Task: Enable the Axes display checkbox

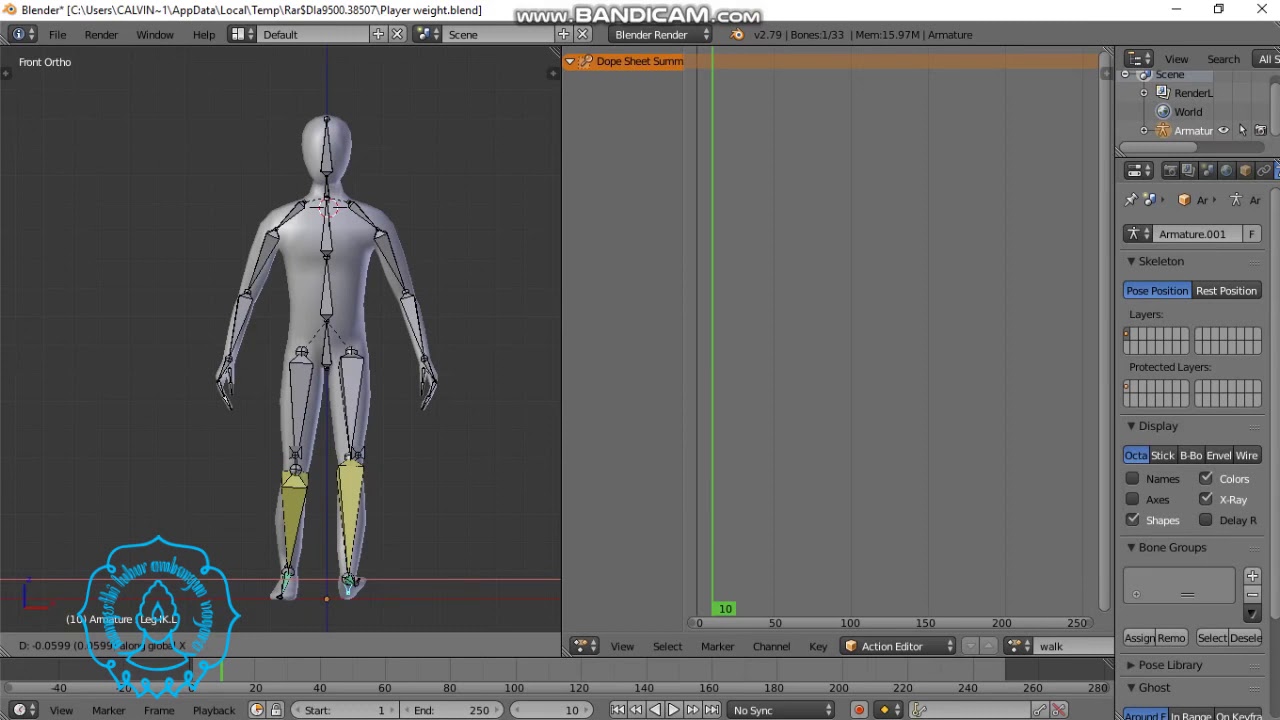Action: pyautogui.click(x=1132, y=499)
